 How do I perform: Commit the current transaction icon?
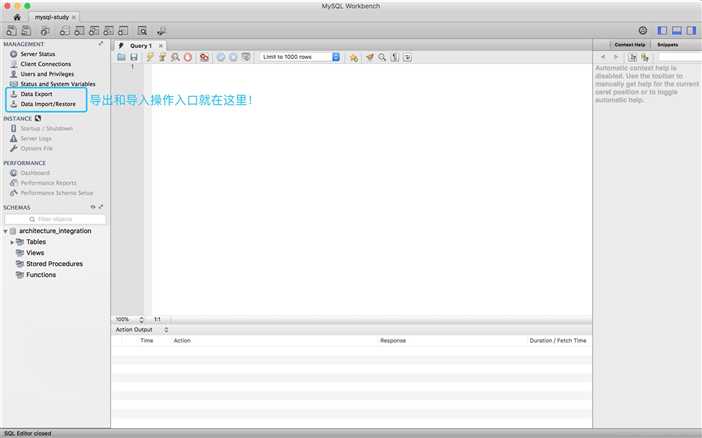[221, 57]
